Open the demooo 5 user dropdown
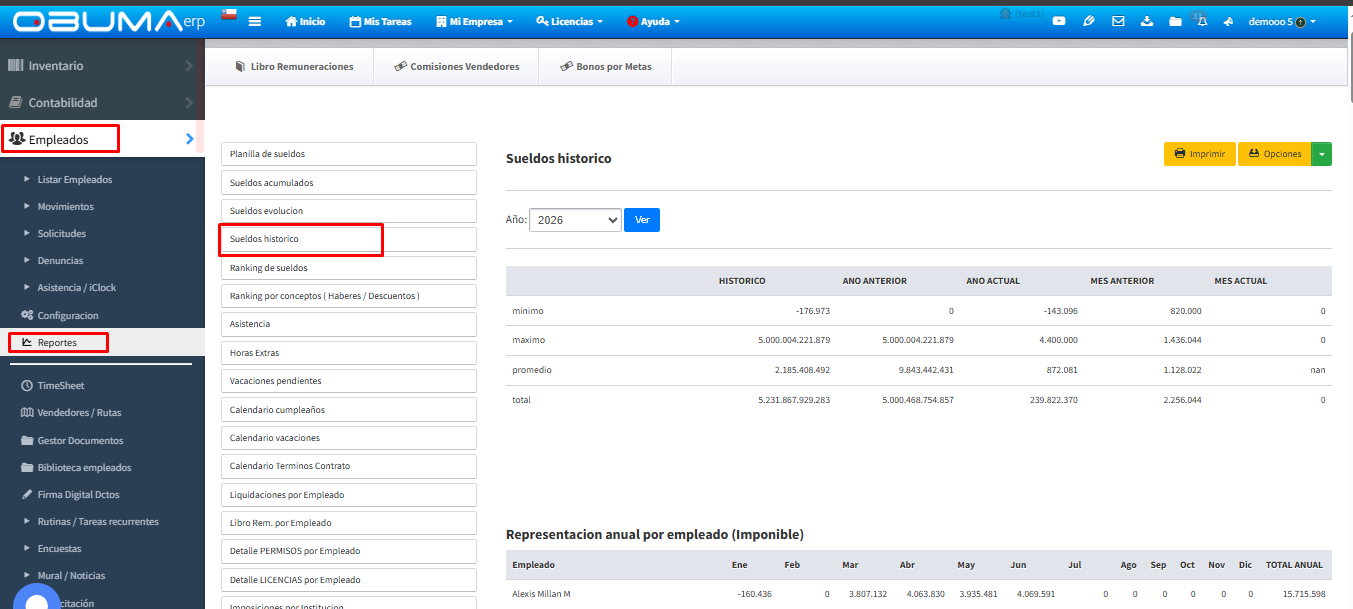The height and width of the screenshot is (609, 1353). click(1282, 21)
